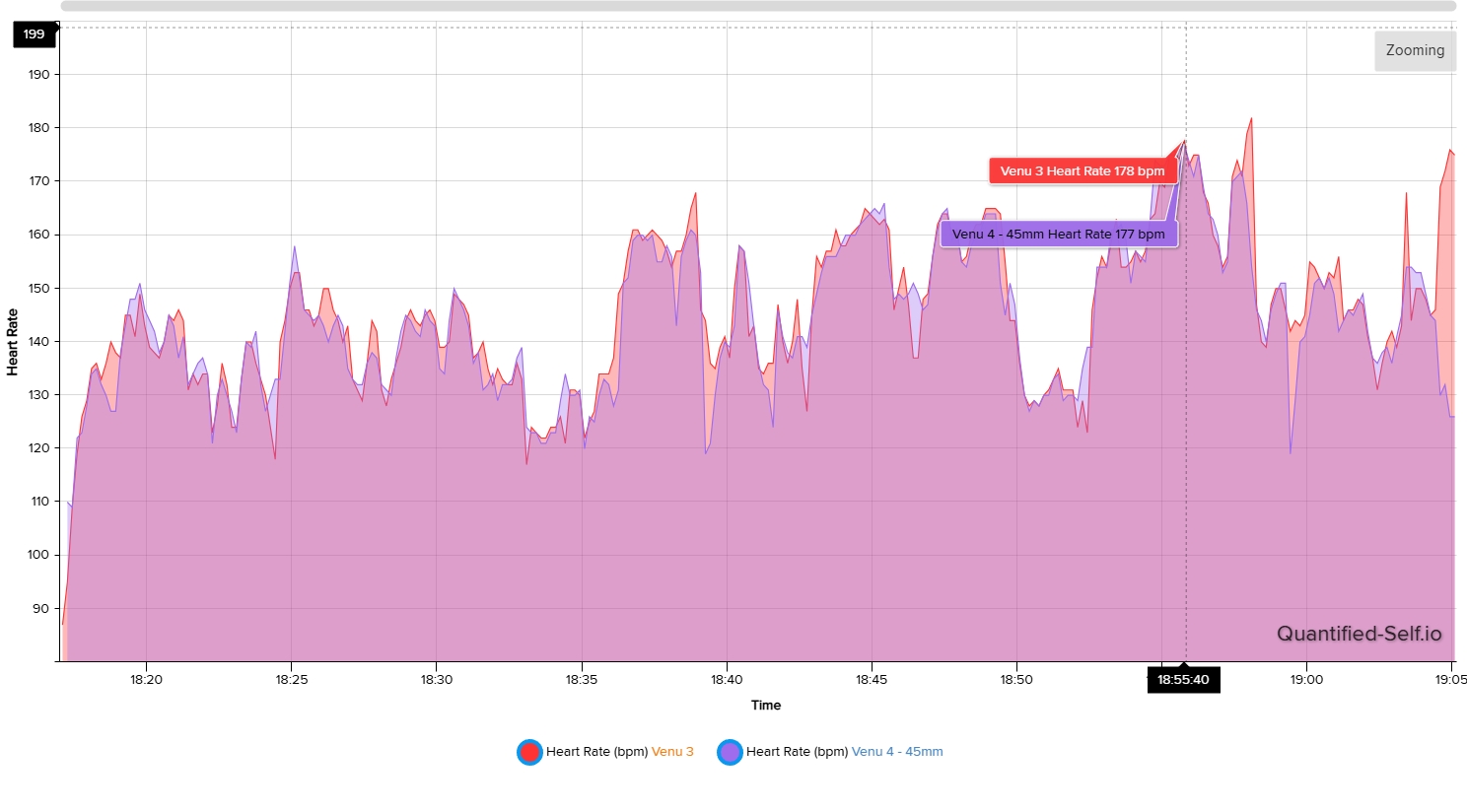The image size is (1467, 812).
Task: Click the 18:45 tick on the time axis
Action: pos(872,680)
